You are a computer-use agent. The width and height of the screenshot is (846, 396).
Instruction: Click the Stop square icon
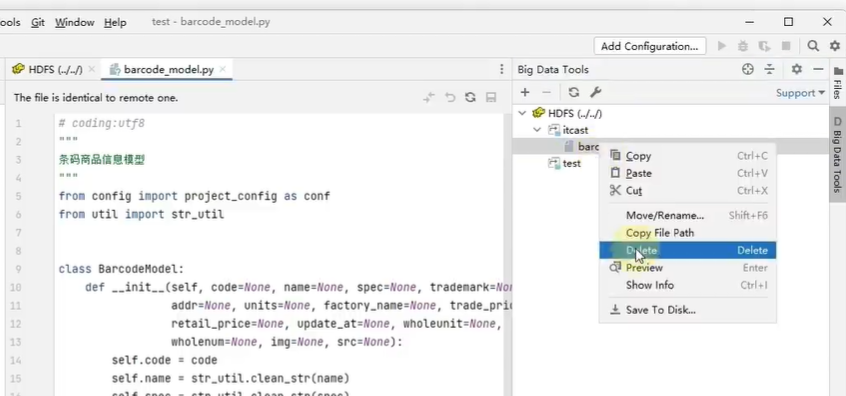pyautogui.click(x=786, y=46)
